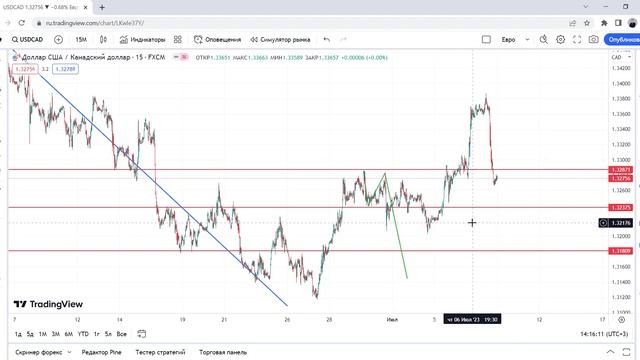Click the Опубликовать publish button

pyautogui.click(x=622, y=40)
